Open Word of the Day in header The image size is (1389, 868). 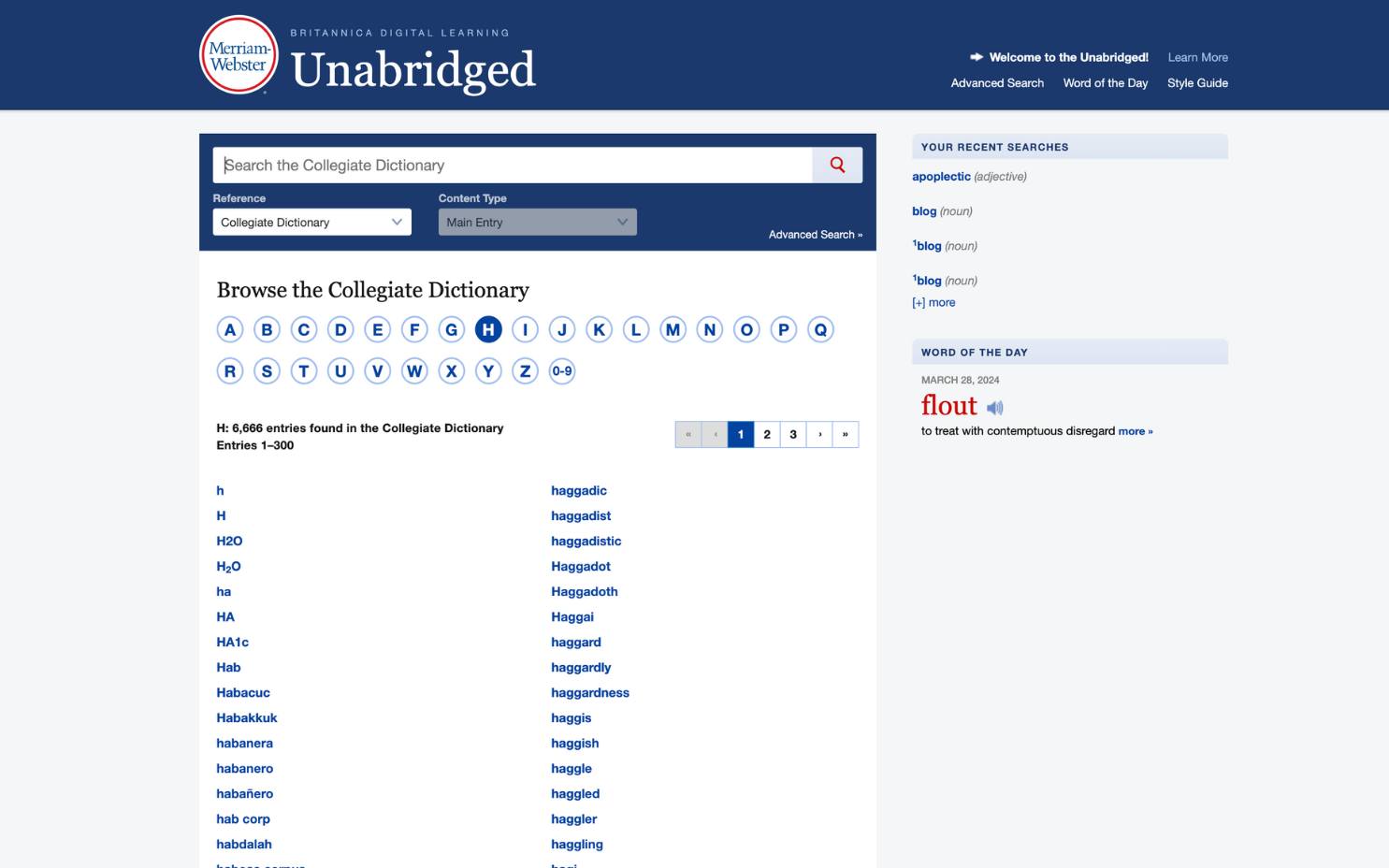1105,83
